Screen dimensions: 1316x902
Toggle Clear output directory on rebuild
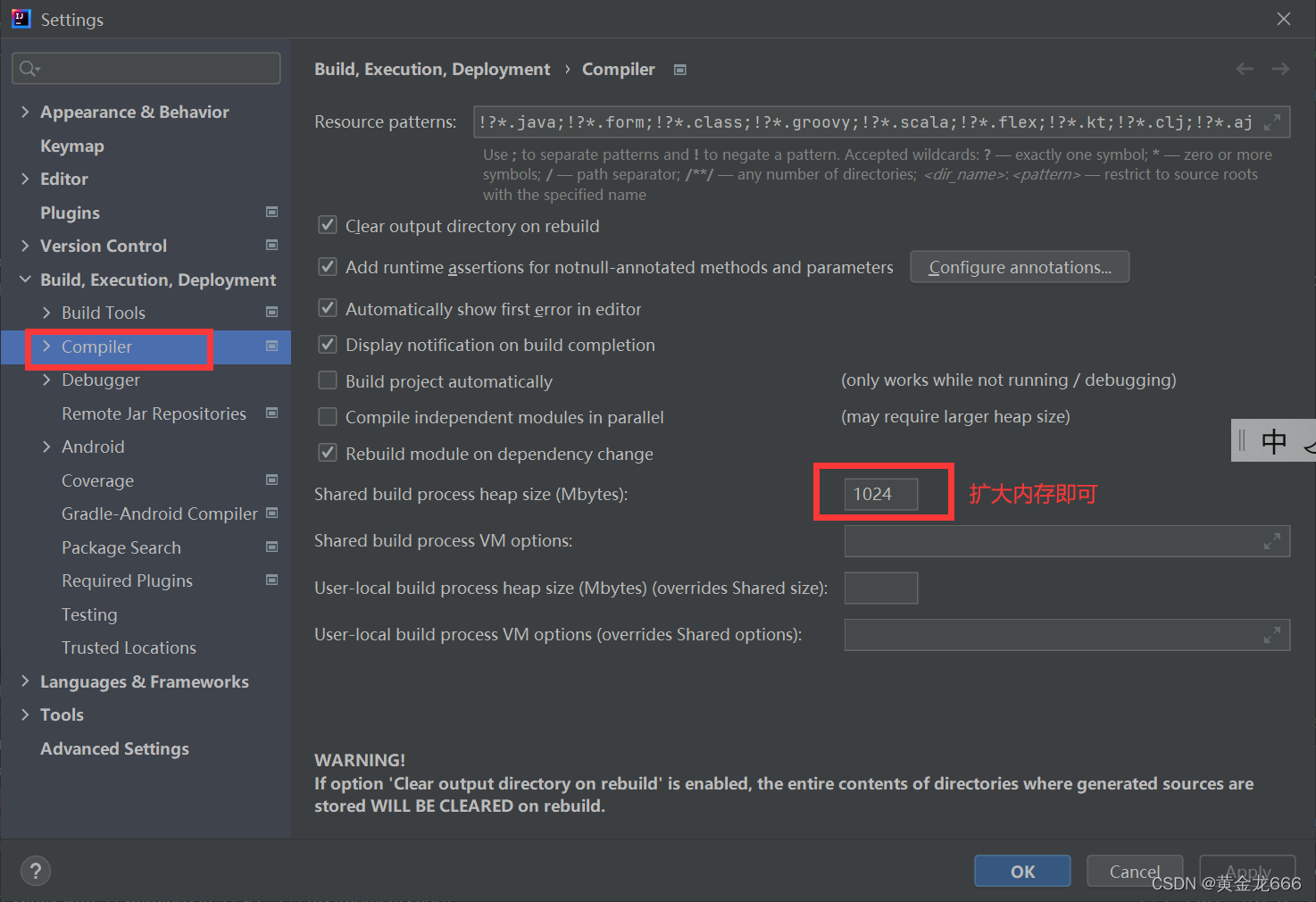[x=328, y=225]
